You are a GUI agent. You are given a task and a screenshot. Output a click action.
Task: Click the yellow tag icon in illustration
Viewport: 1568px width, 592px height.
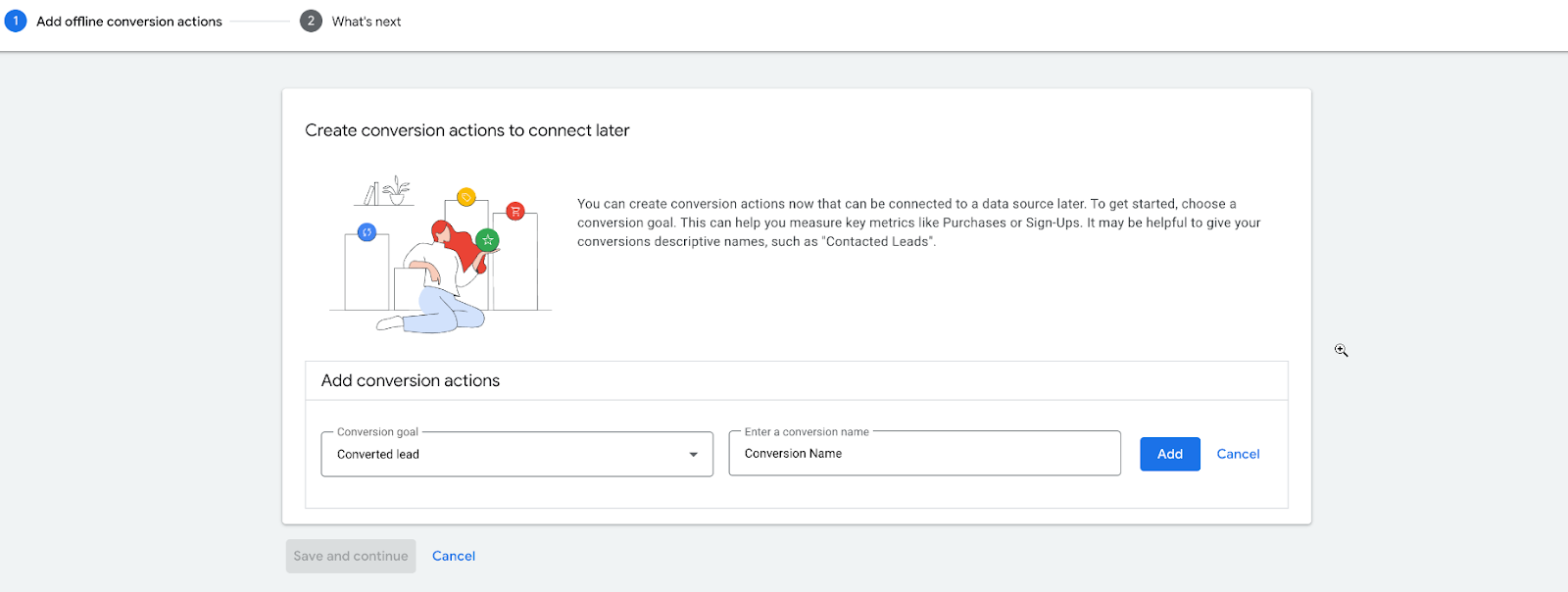coord(466,197)
